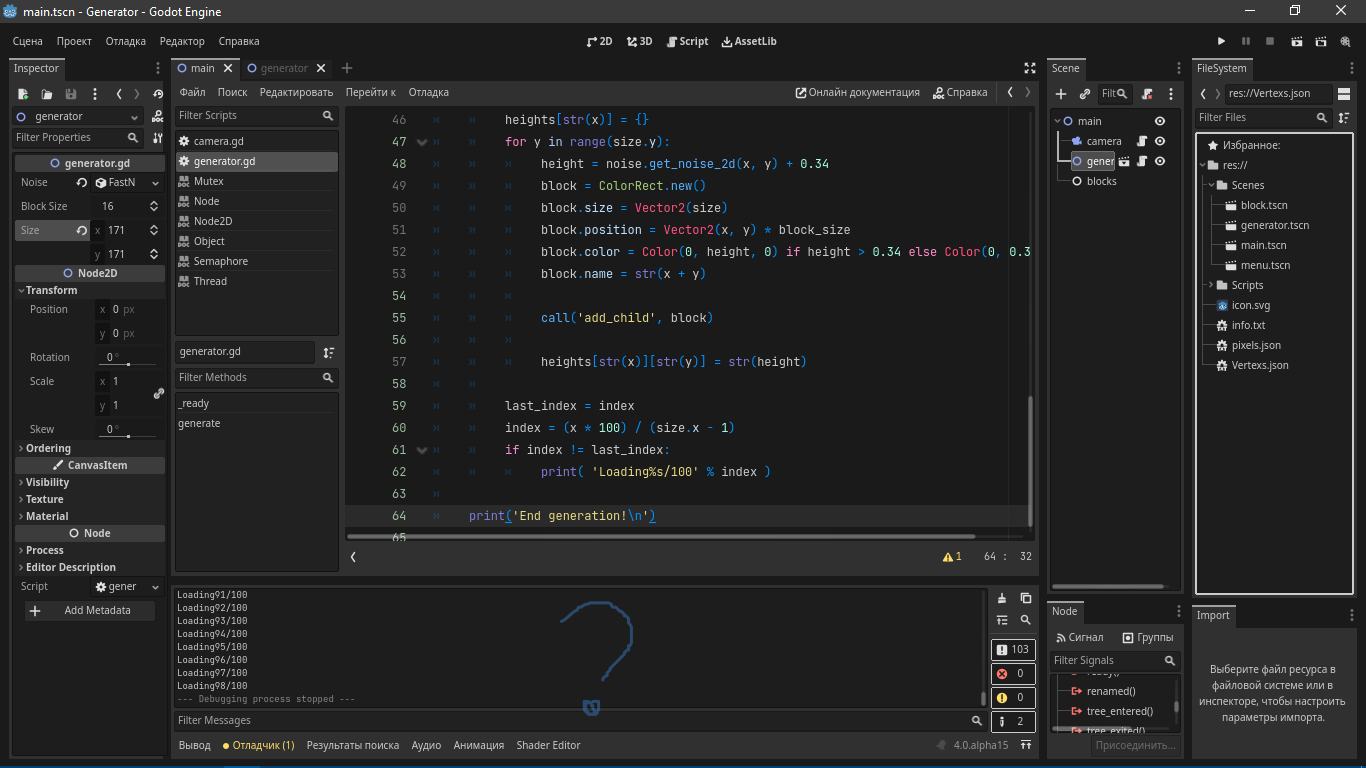Toggle visibility of the generator node
Screen dimensions: 1366x768
(x=1160, y=161)
